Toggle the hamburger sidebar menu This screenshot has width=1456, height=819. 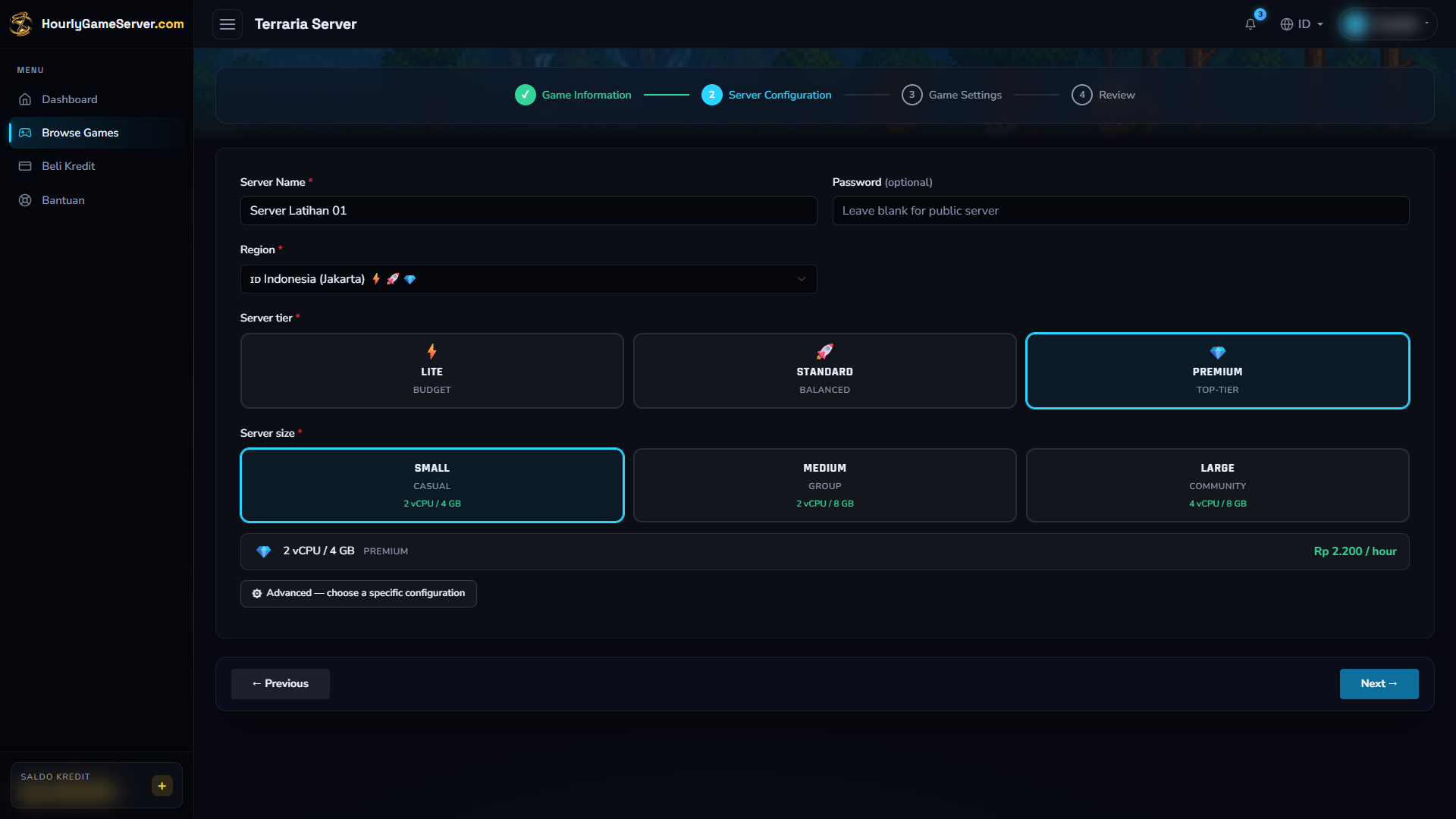pyautogui.click(x=227, y=24)
